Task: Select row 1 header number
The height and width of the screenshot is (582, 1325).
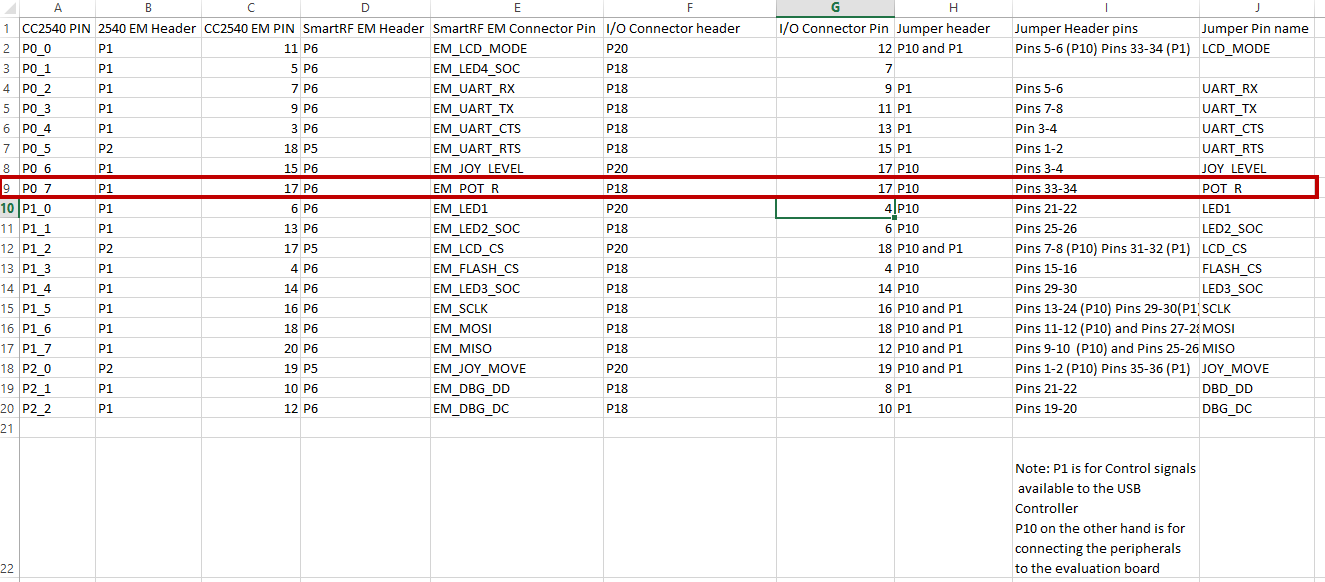Action: pyautogui.click(x=9, y=28)
